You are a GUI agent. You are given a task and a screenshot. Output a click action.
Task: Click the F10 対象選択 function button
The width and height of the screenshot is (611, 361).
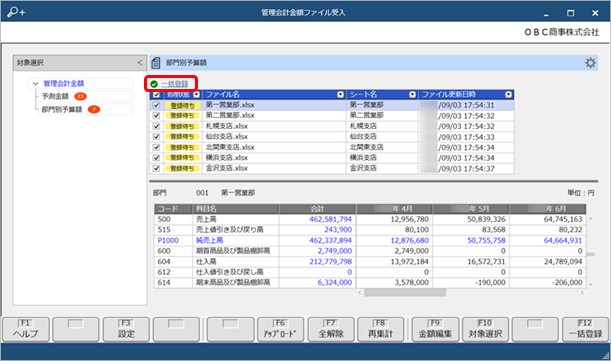point(485,329)
